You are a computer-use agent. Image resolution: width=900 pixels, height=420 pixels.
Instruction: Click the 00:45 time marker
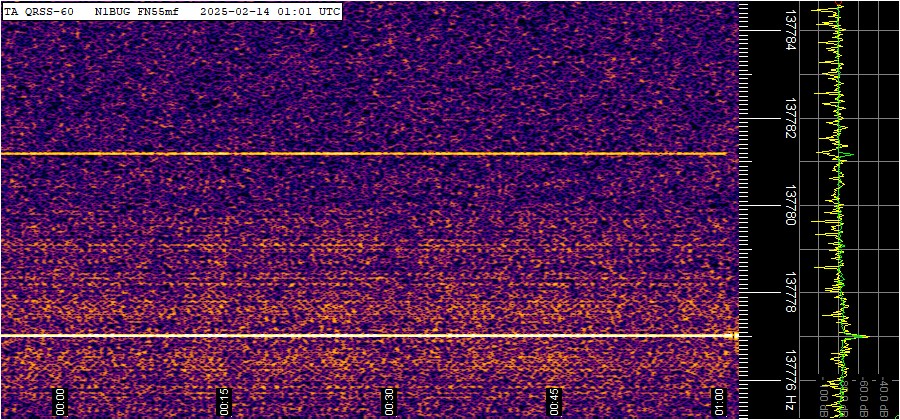pos(556,401)
